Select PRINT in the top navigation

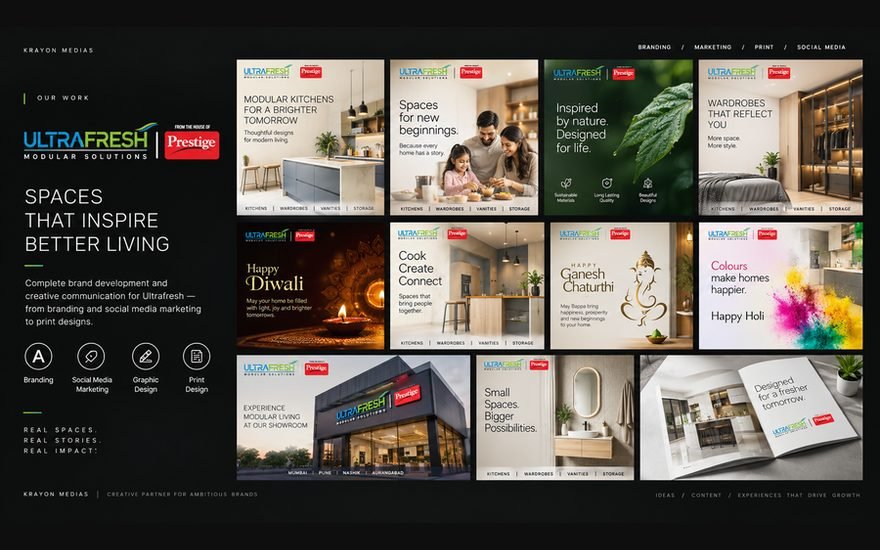click(764, 47)
